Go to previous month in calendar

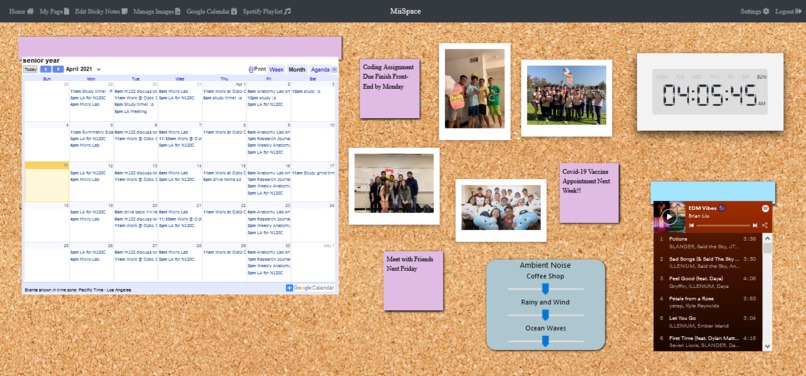pos(46,69)
